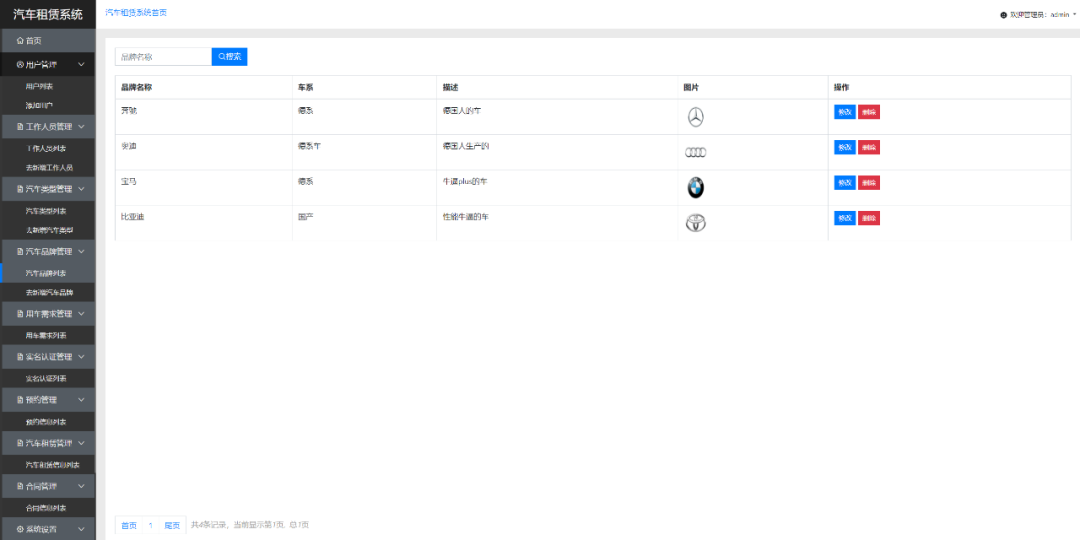Click the 性能牛逼的车 description cell
Screen dimensions: 1080x540
point(557,223)
